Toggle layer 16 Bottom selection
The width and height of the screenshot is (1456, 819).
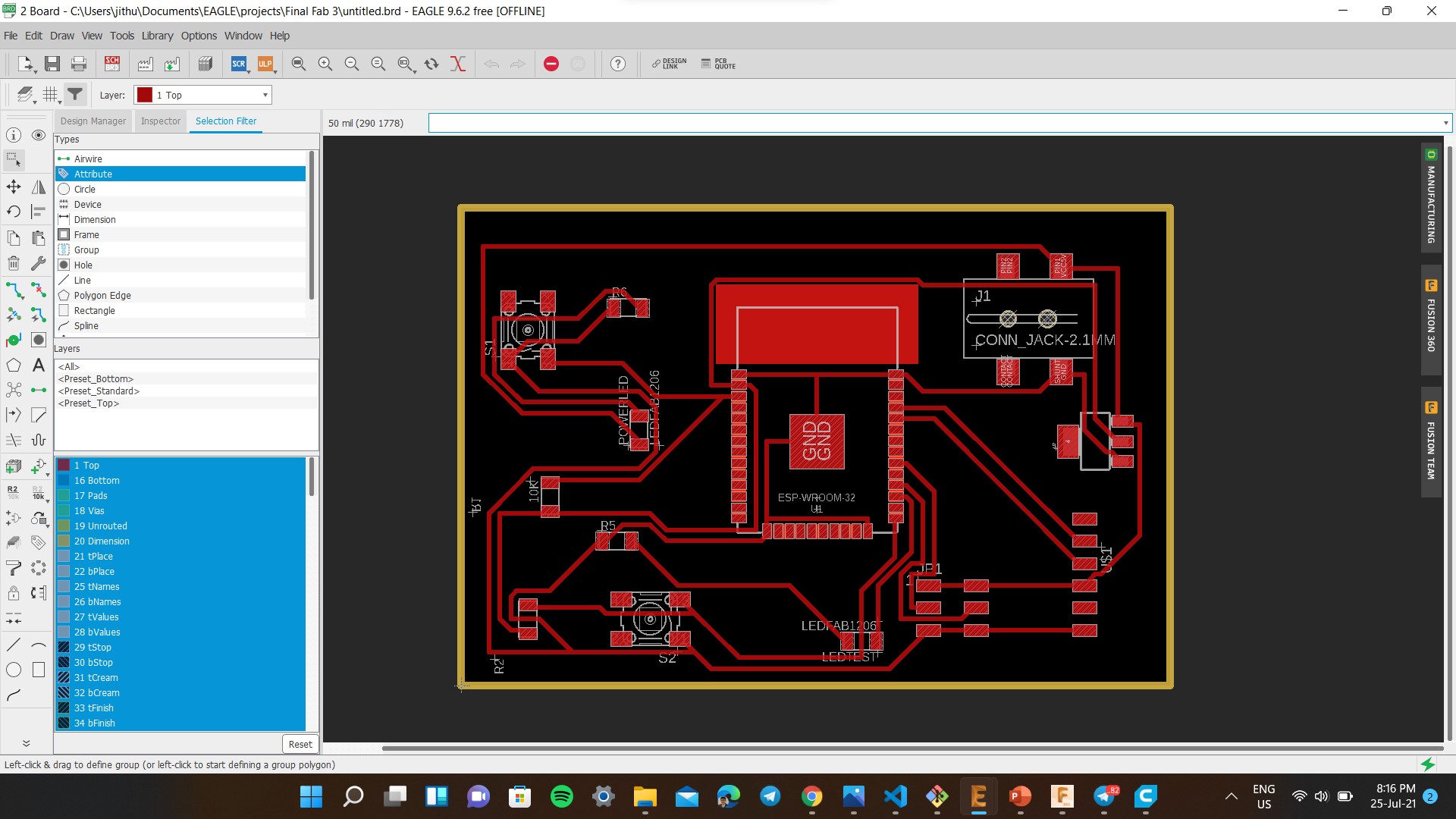click(180, 480)
